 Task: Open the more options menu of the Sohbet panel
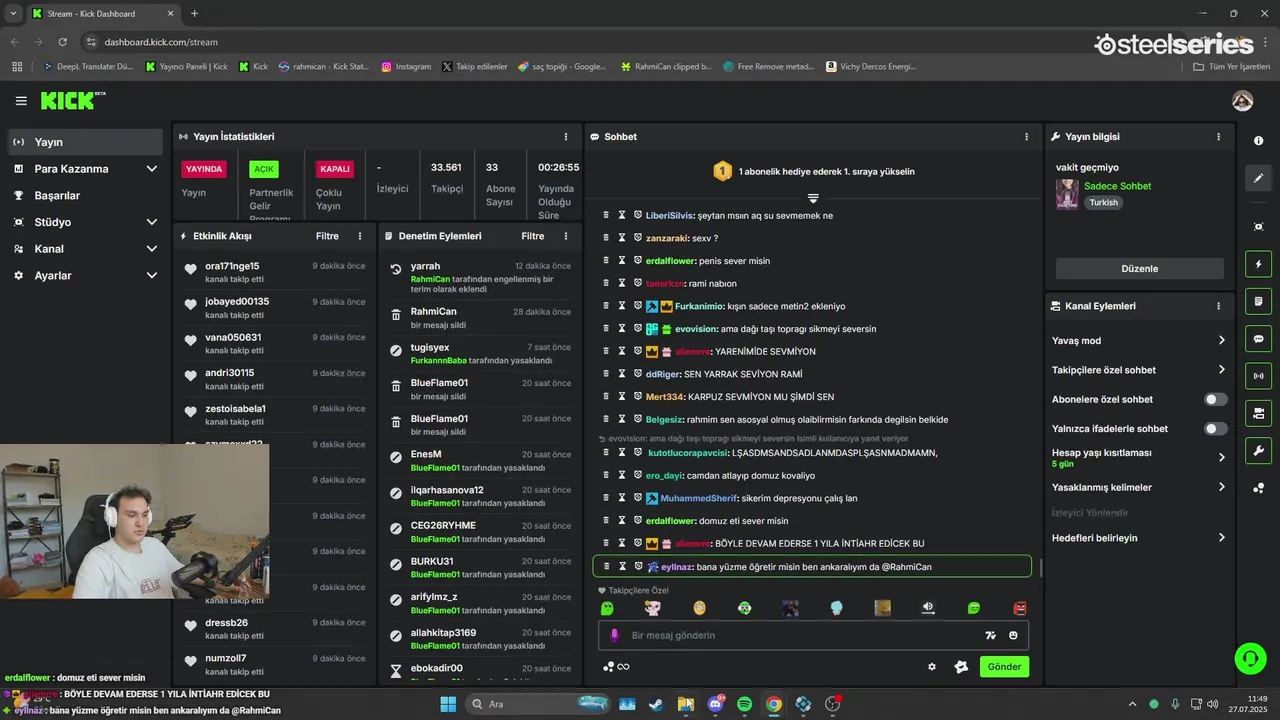pyautogui.click(x=1026, y=137)
